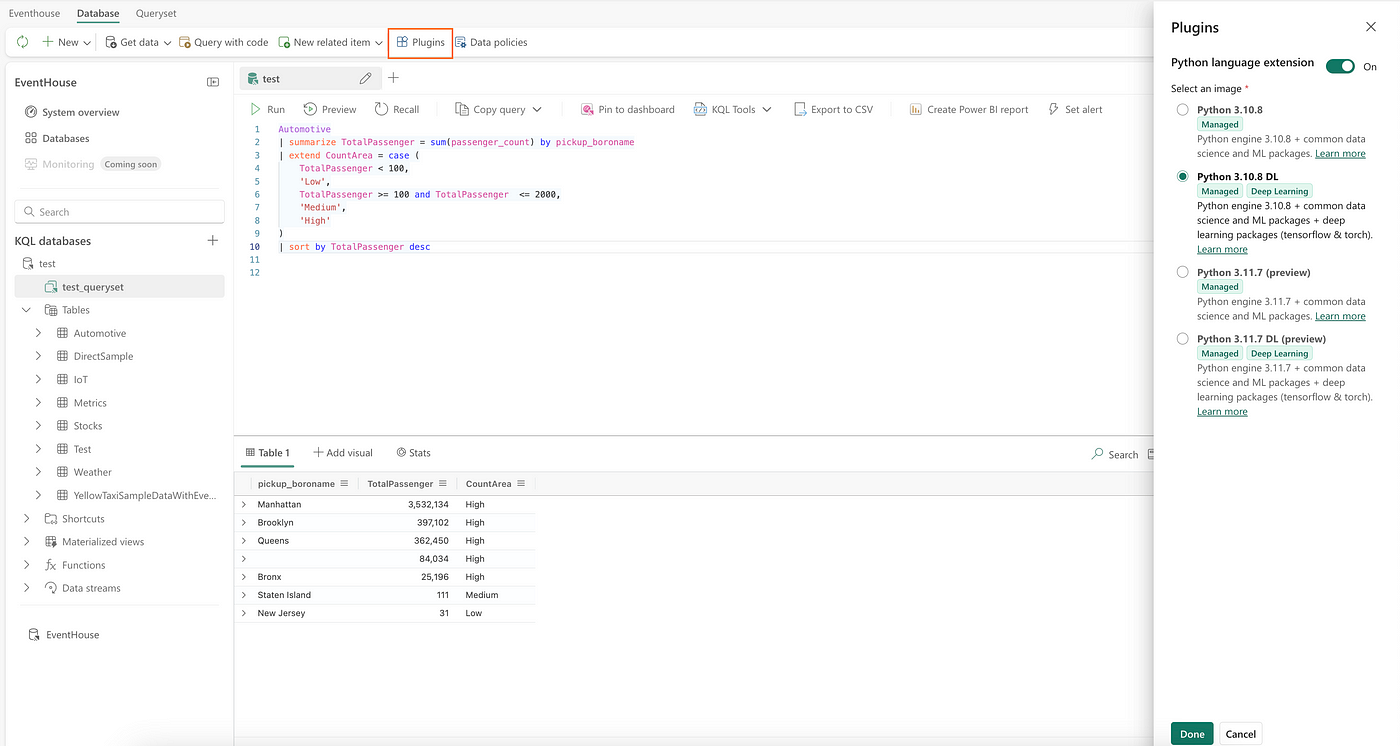Open CountArea column menu icon

click(x=521, y=484)
